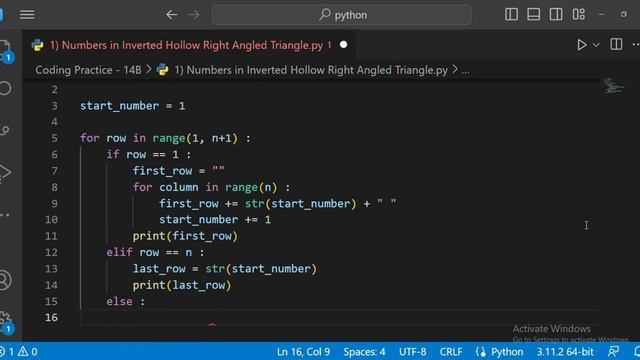Split the editor to the right
This screenshot has height=360, width=640.
click(x=616, y=44)
